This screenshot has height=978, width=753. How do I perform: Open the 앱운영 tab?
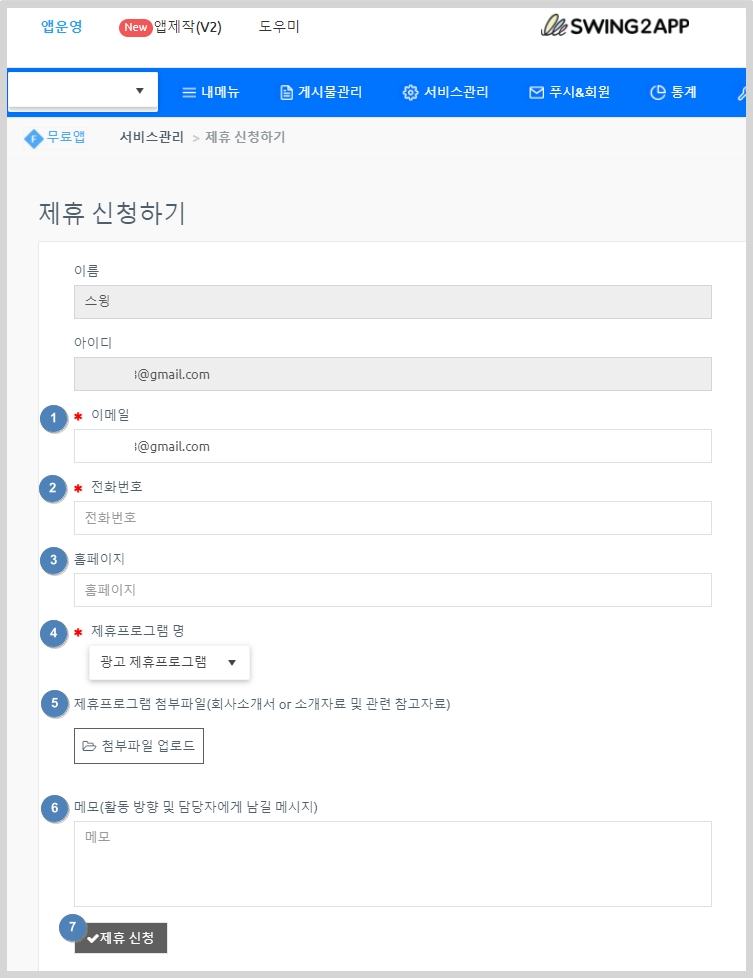[61, 27]
